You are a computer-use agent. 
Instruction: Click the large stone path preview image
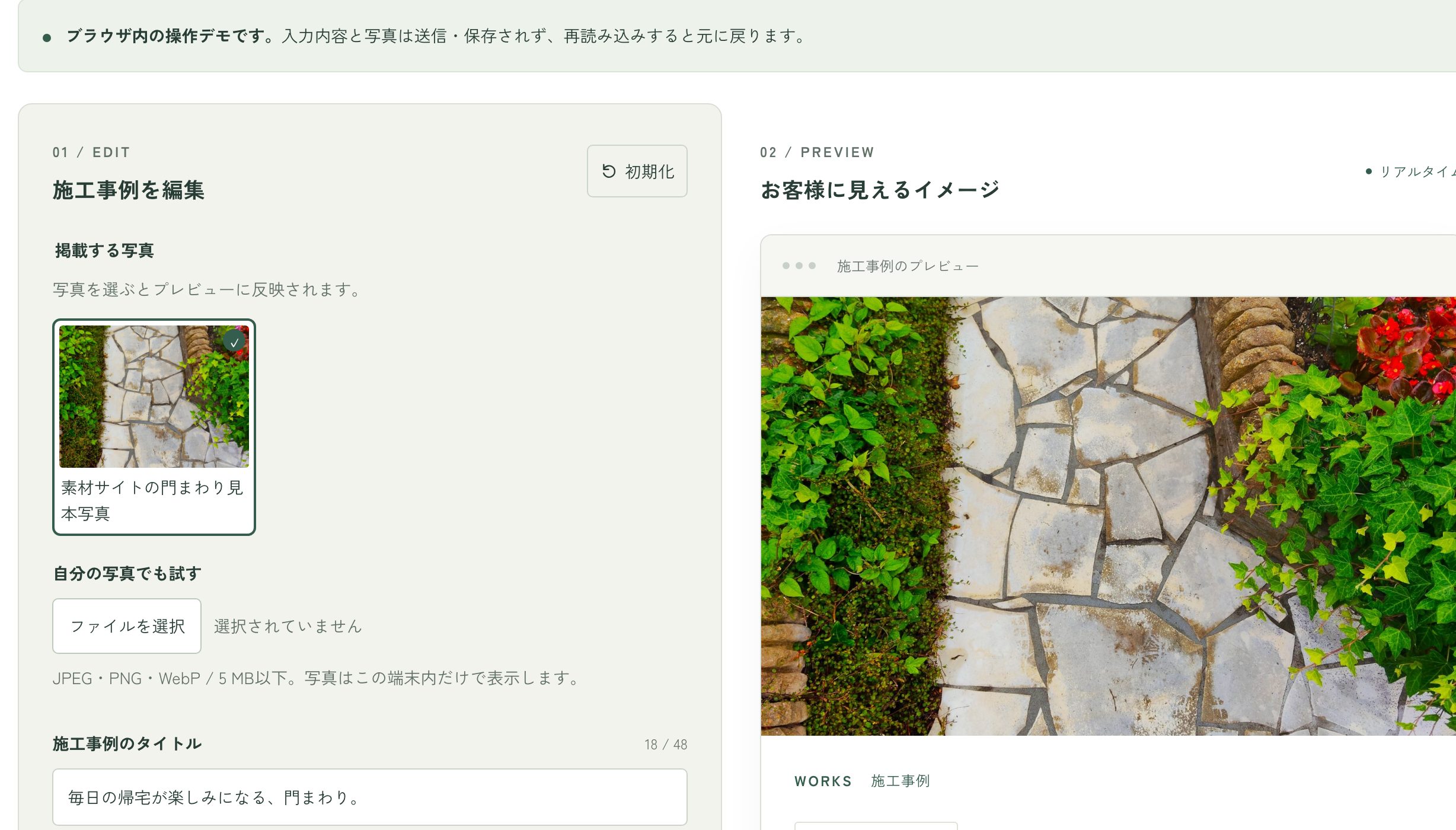pyautogui.click(x=1108, y=516)
